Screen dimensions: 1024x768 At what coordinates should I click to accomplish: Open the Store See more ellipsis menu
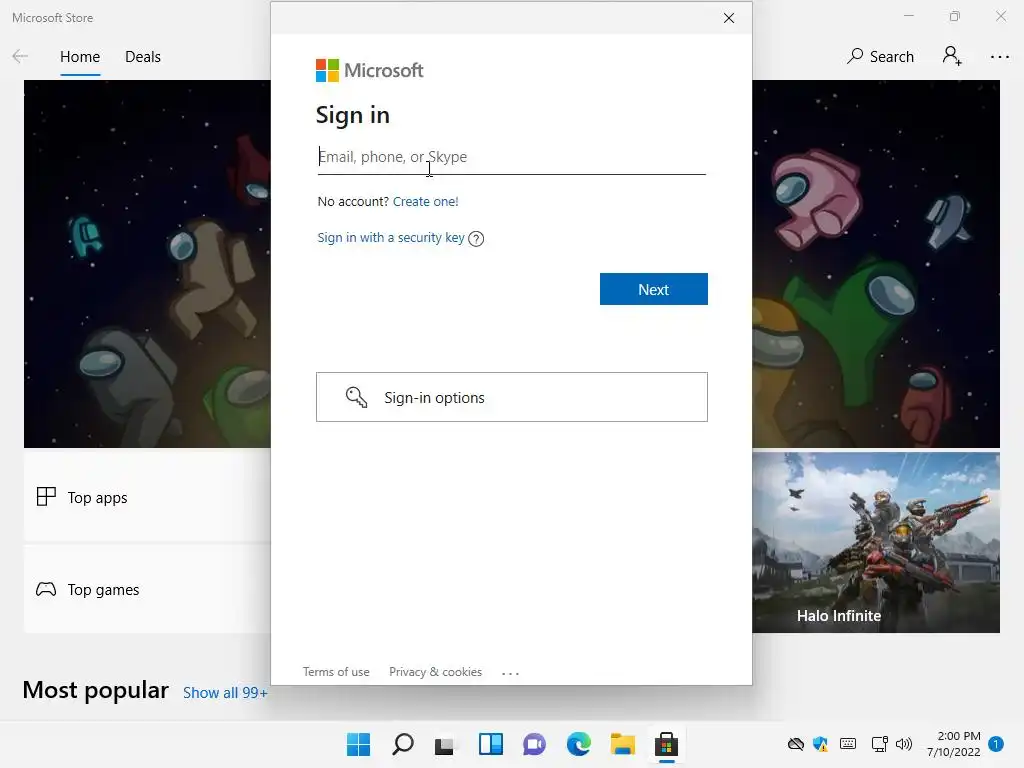click(999, 57)
